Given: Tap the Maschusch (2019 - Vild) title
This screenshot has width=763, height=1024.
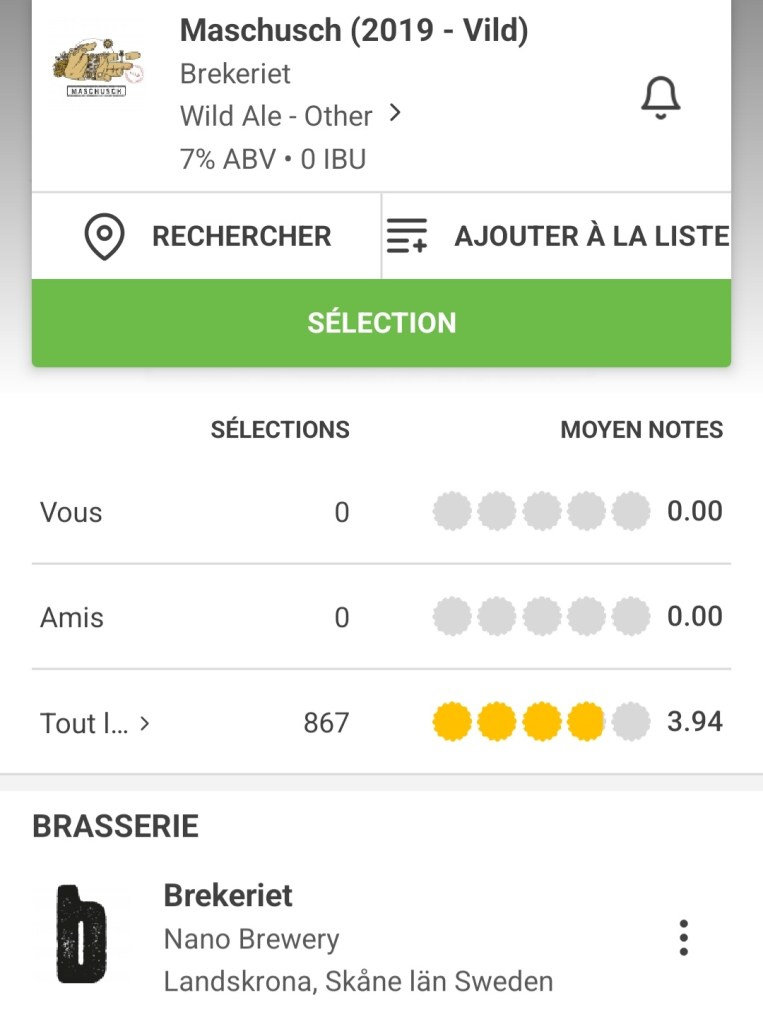Looking at the screenshot, I should (354, 31).
